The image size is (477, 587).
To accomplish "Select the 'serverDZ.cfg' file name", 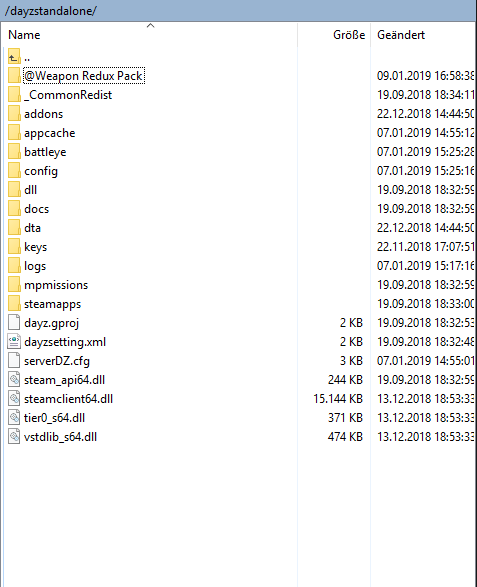I will click(57, 361).
